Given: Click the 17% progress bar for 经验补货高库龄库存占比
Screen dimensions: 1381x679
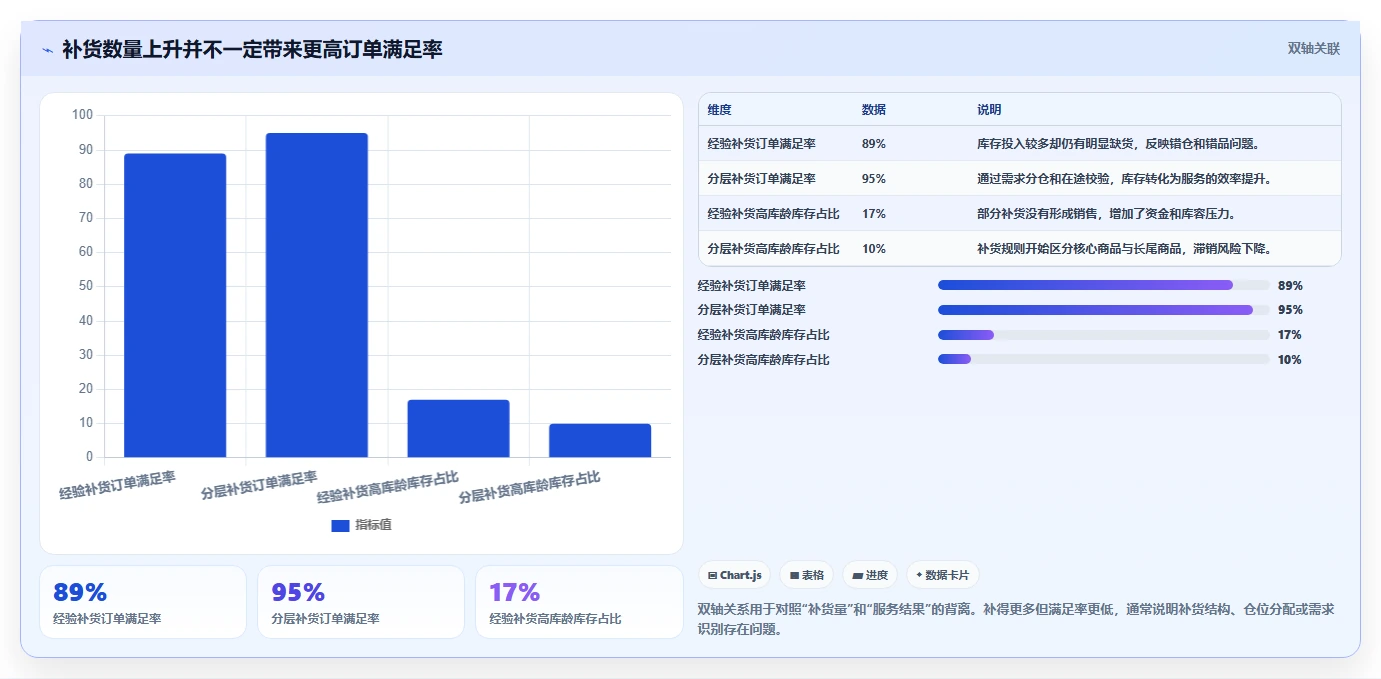Looking at the screenshot, I should point(1104,335).
